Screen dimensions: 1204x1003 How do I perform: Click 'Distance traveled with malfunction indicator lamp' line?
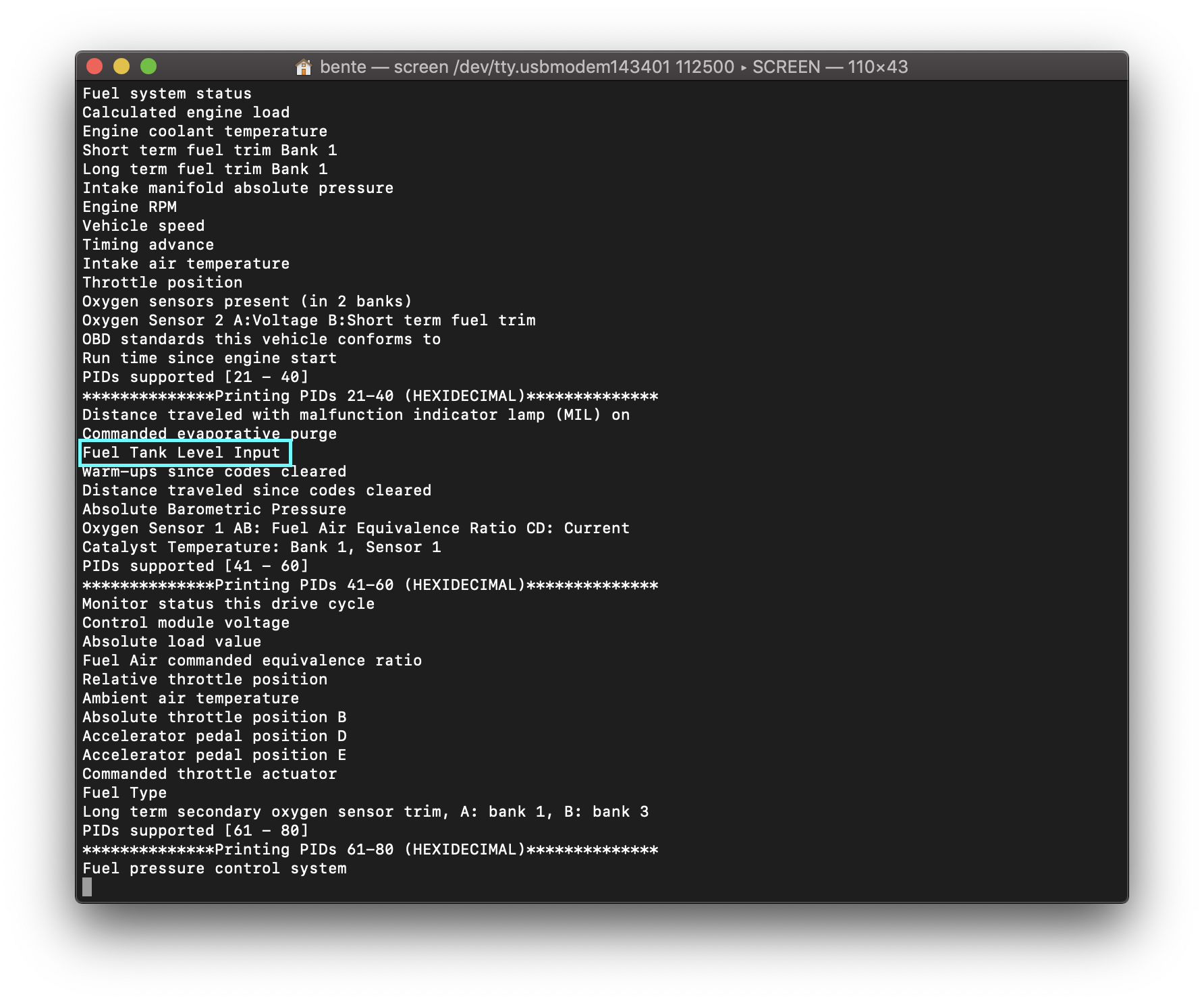point(356,415)
